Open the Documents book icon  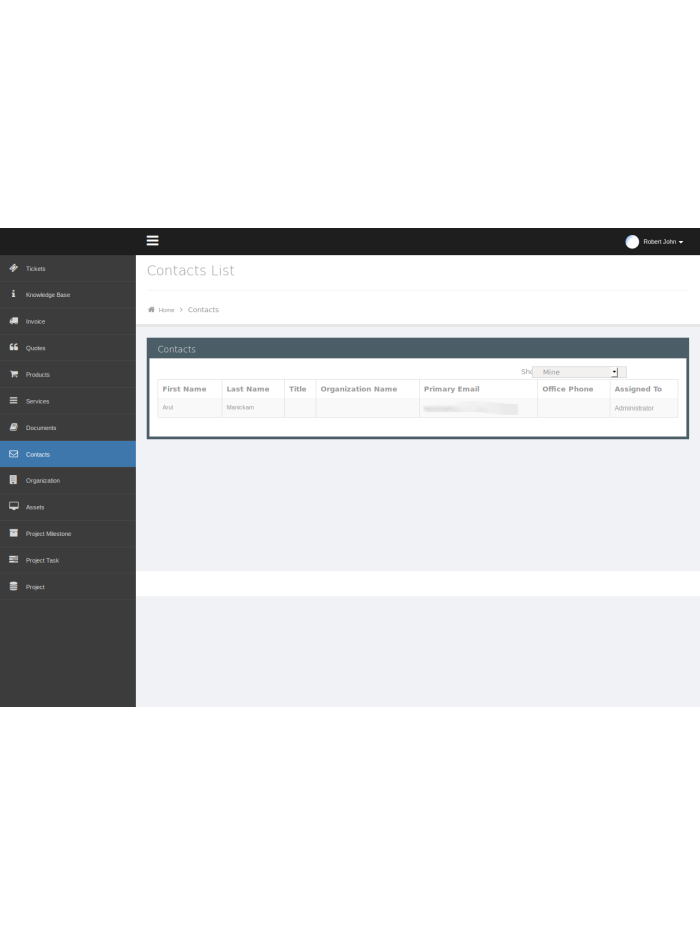pyautogui.click(x=14, y=427)
